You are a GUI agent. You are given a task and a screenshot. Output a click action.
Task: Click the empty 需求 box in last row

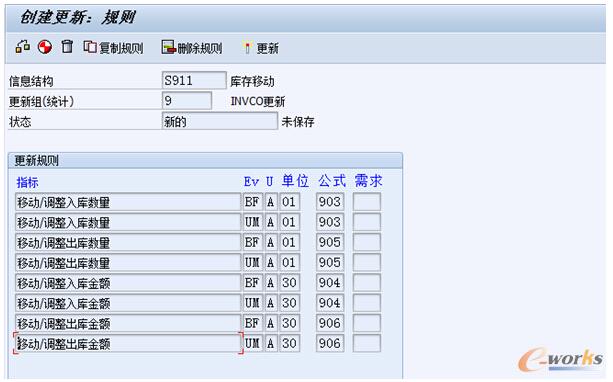coord(367,344)
